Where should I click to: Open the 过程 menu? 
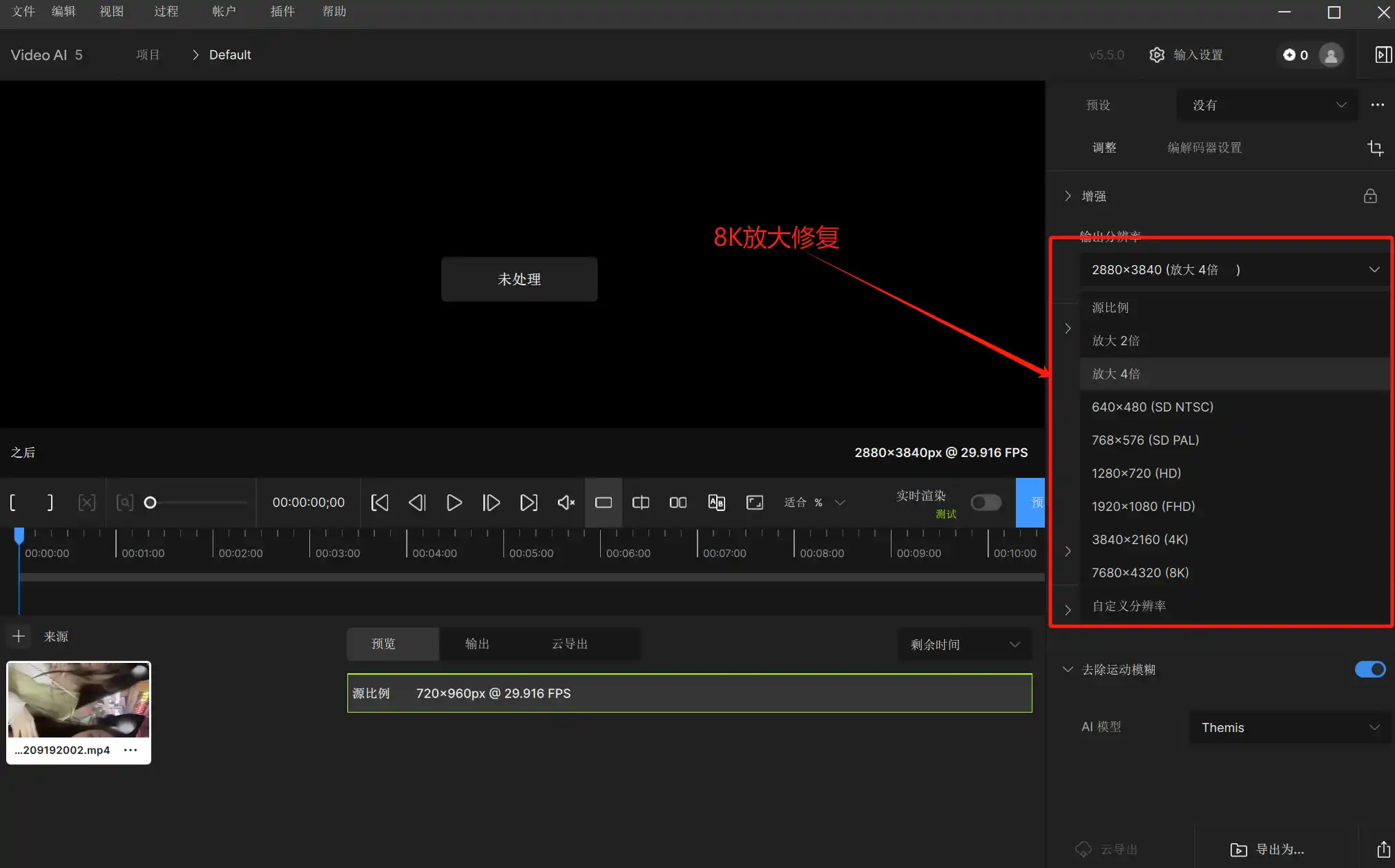click(x=166, y=12)
